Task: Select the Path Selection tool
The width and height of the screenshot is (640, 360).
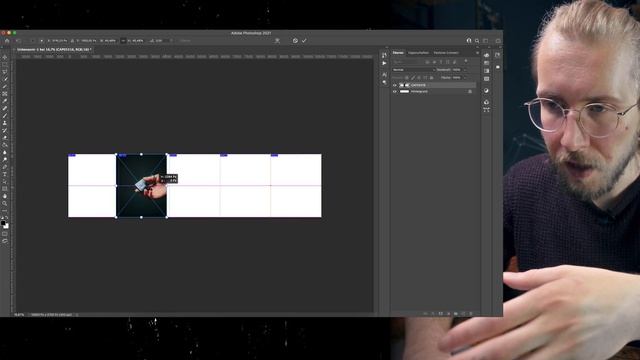Action: point(5,182)
